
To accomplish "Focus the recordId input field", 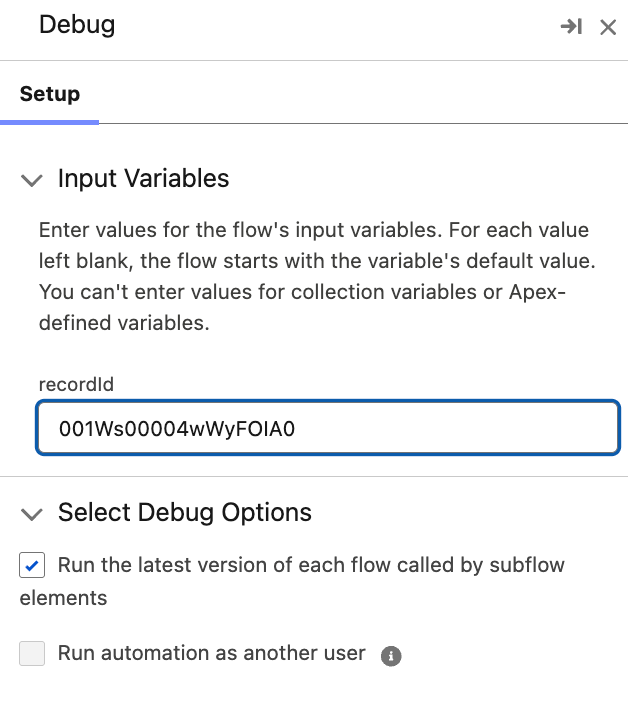I will (327, 429).
